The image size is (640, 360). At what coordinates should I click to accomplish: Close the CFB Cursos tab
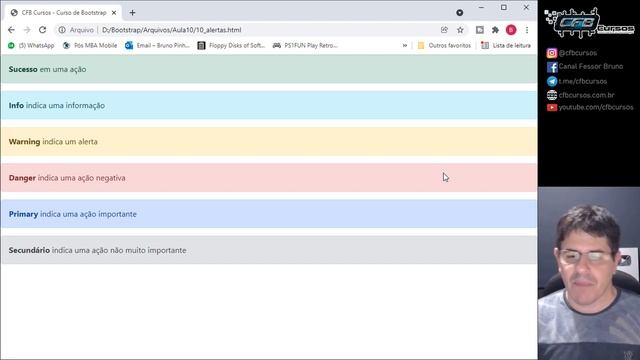(114, 13)
